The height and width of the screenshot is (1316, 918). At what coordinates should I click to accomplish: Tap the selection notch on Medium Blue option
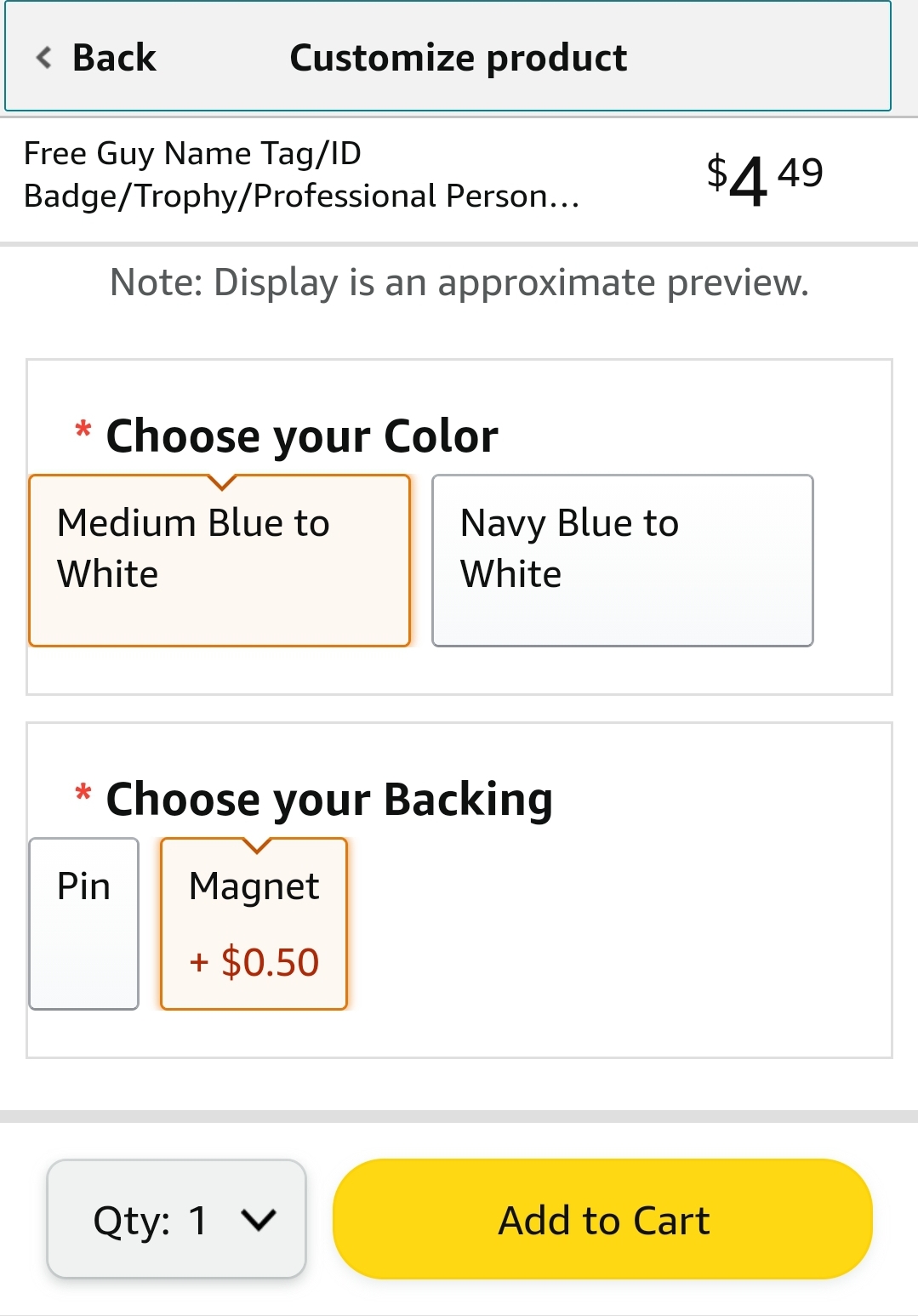[221, 482]
